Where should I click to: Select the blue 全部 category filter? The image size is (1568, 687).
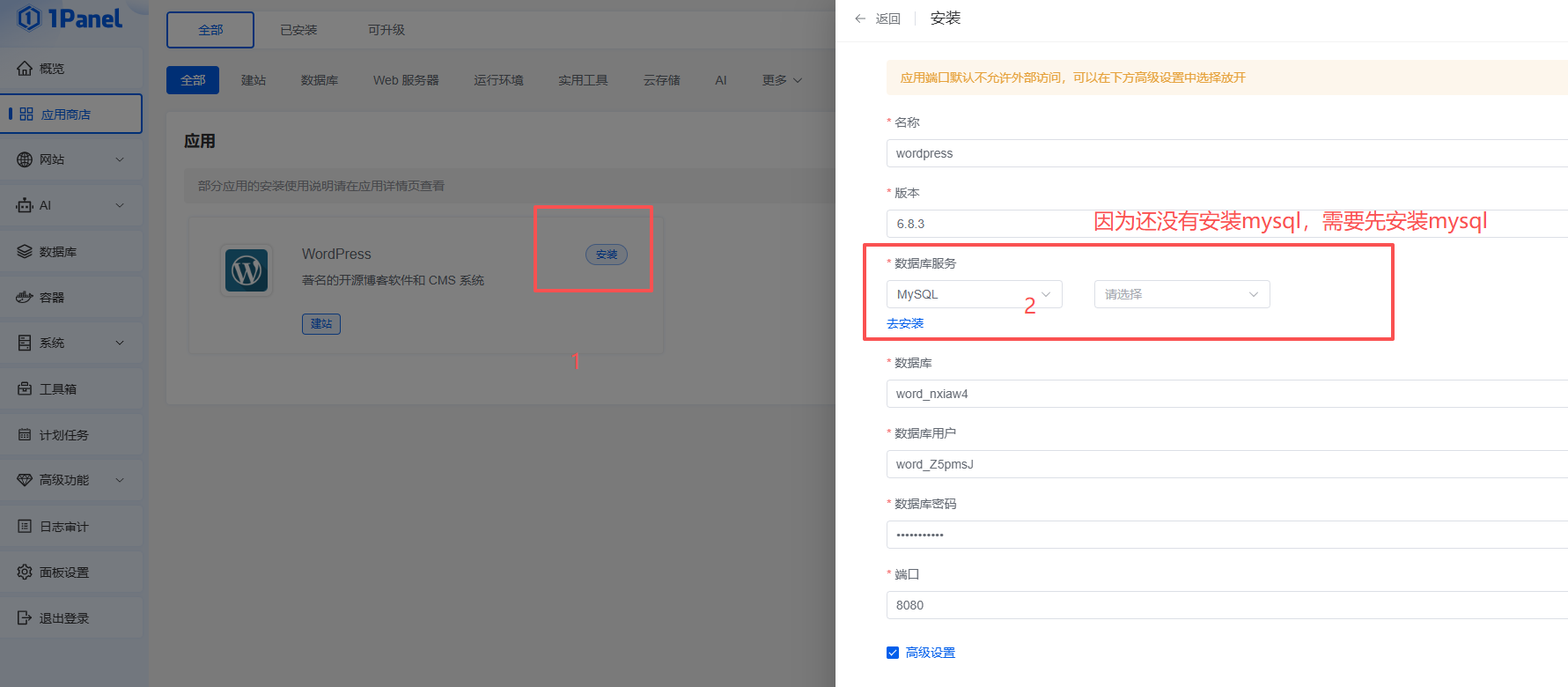[193, 80]
